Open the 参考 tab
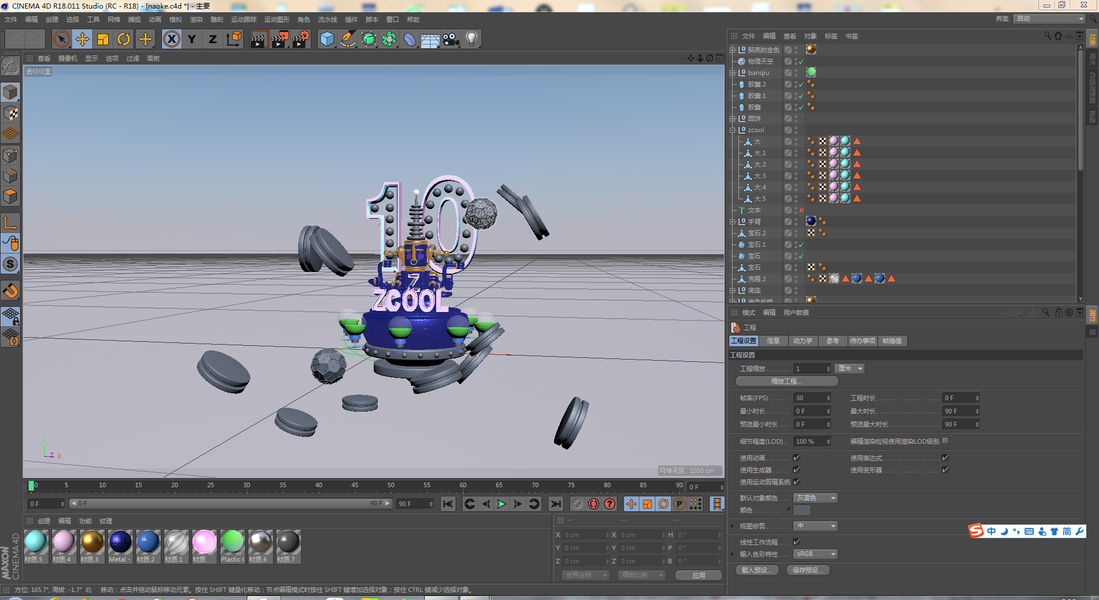Screen dimensions: 1099x600 (833, 341)
